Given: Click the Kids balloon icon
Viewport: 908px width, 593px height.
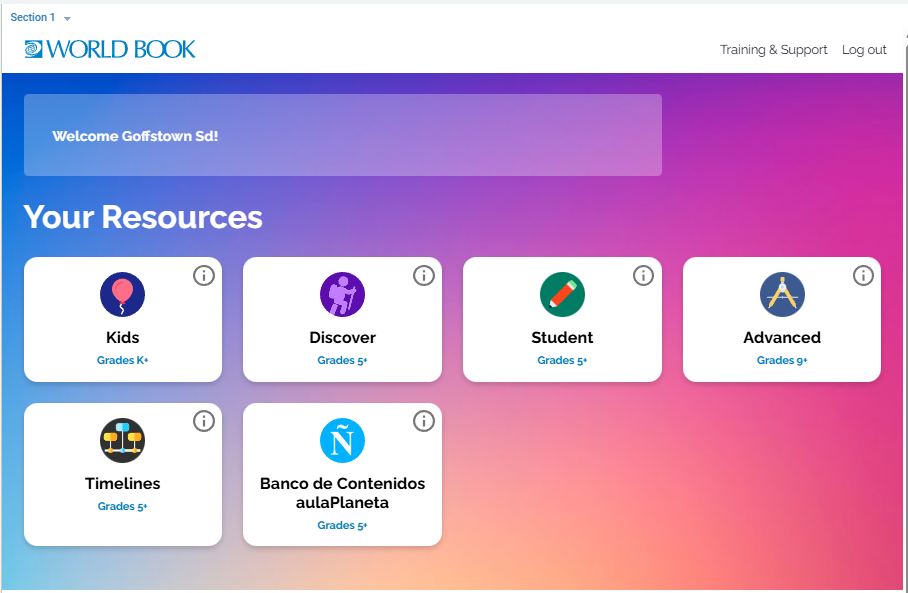Looking at the screenshot, I should (x=122, y=294).
